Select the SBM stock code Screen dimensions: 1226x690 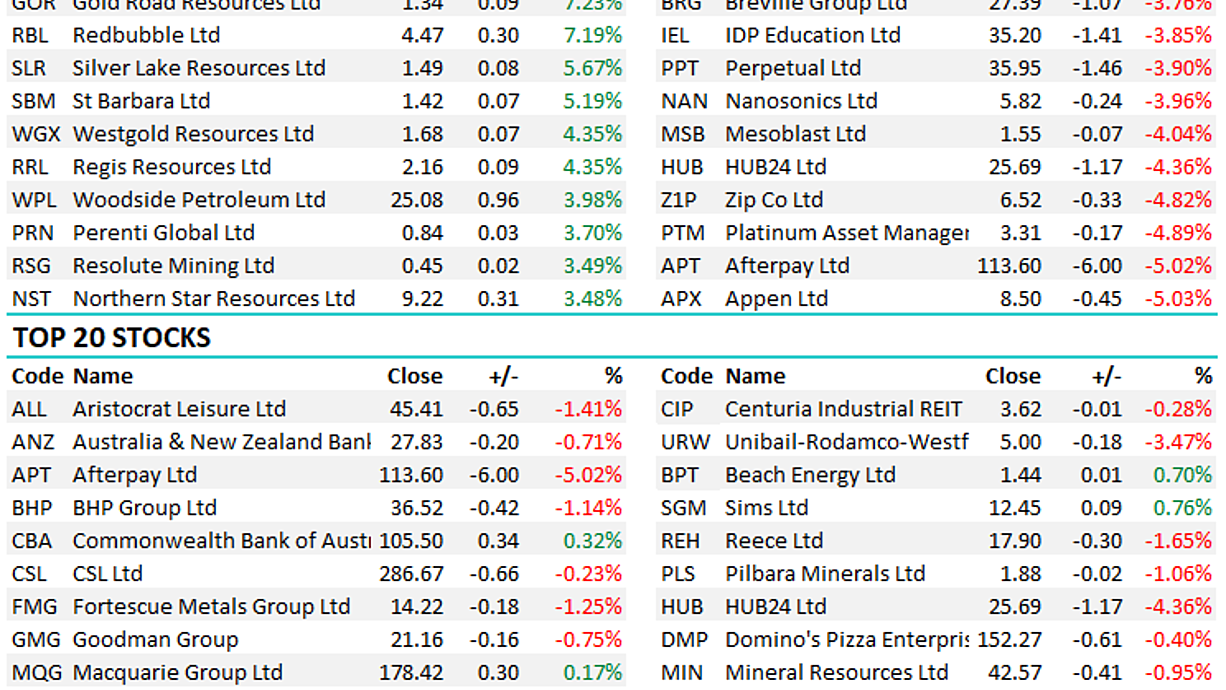pos(33,101)
